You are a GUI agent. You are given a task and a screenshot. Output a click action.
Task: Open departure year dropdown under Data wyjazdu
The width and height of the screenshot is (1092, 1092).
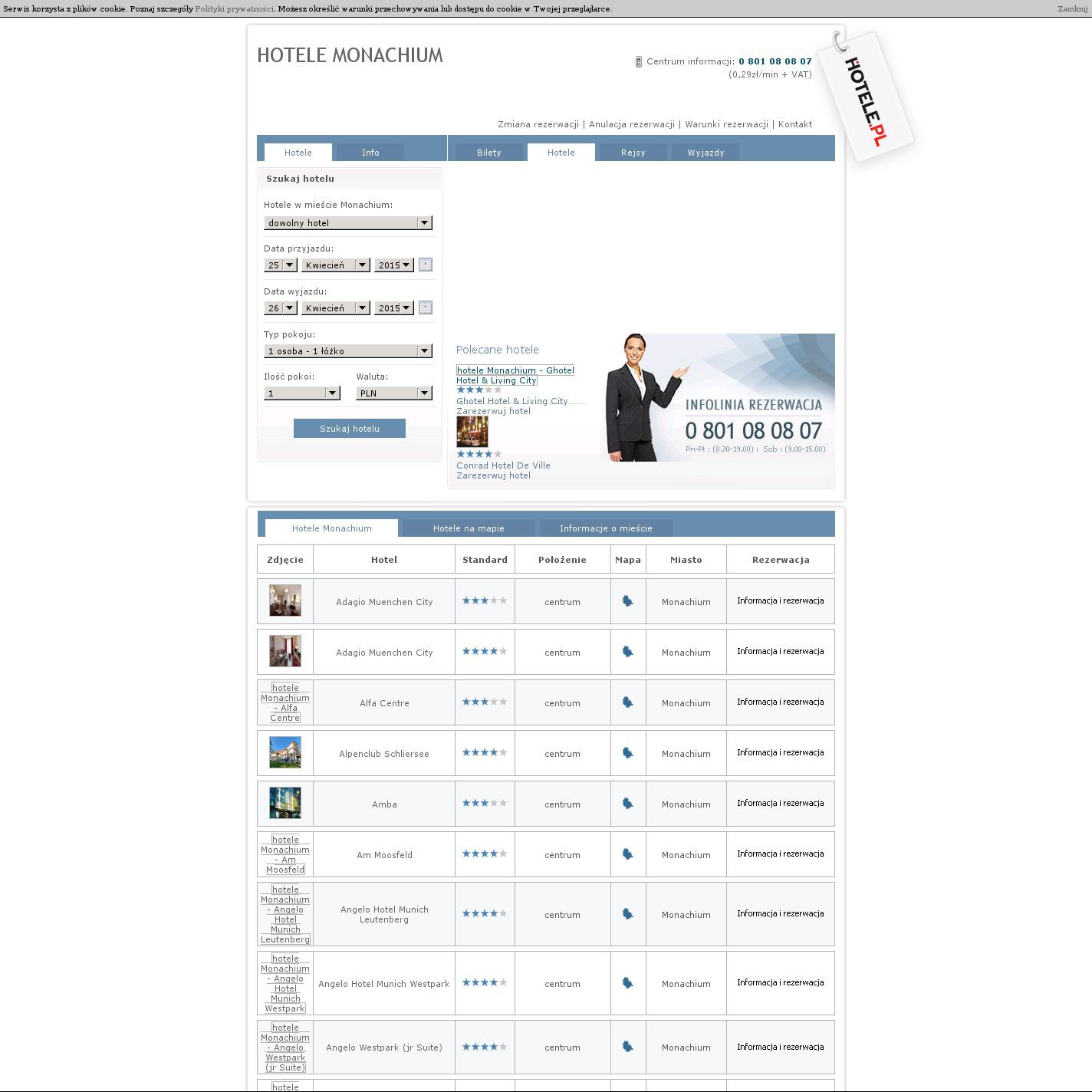pos(394,308)
